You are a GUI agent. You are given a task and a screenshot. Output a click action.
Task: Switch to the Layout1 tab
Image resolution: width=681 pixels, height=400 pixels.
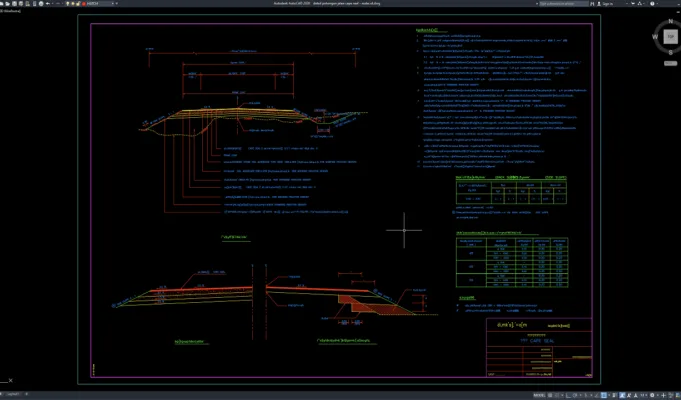tap(13, 394)
